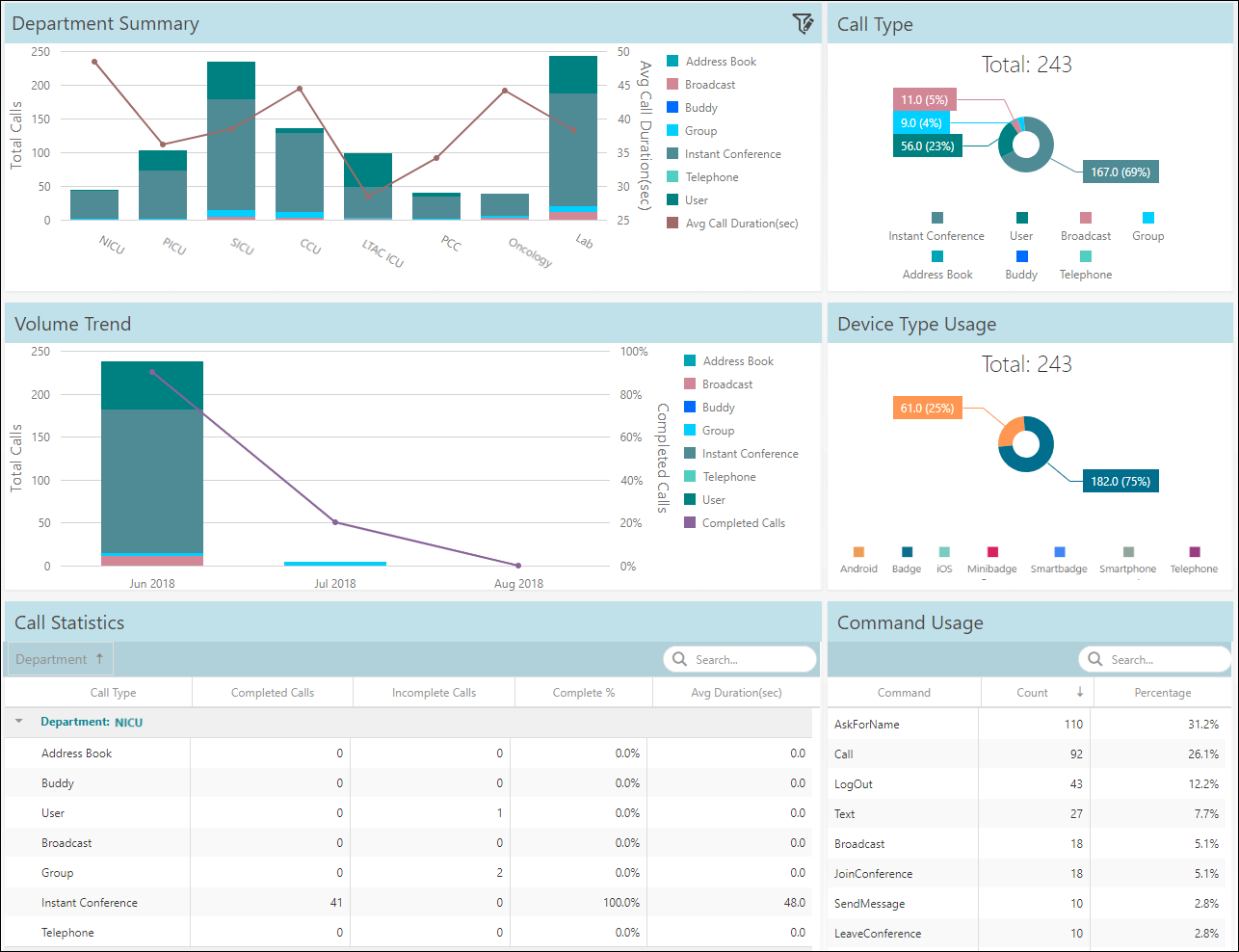Toggle Avg Call Duration series in Department Summary legend
1239x952 pixels.
pyautogui.click(x=732, y=224)
